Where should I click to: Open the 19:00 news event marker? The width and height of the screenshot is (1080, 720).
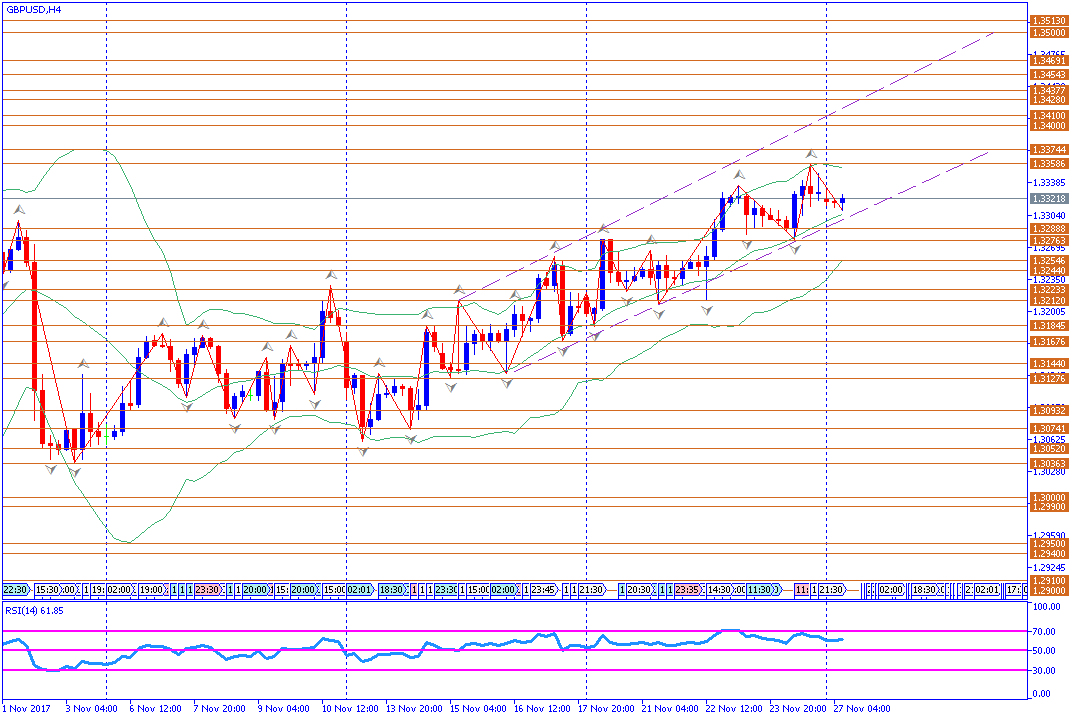(x=152, y=590)
